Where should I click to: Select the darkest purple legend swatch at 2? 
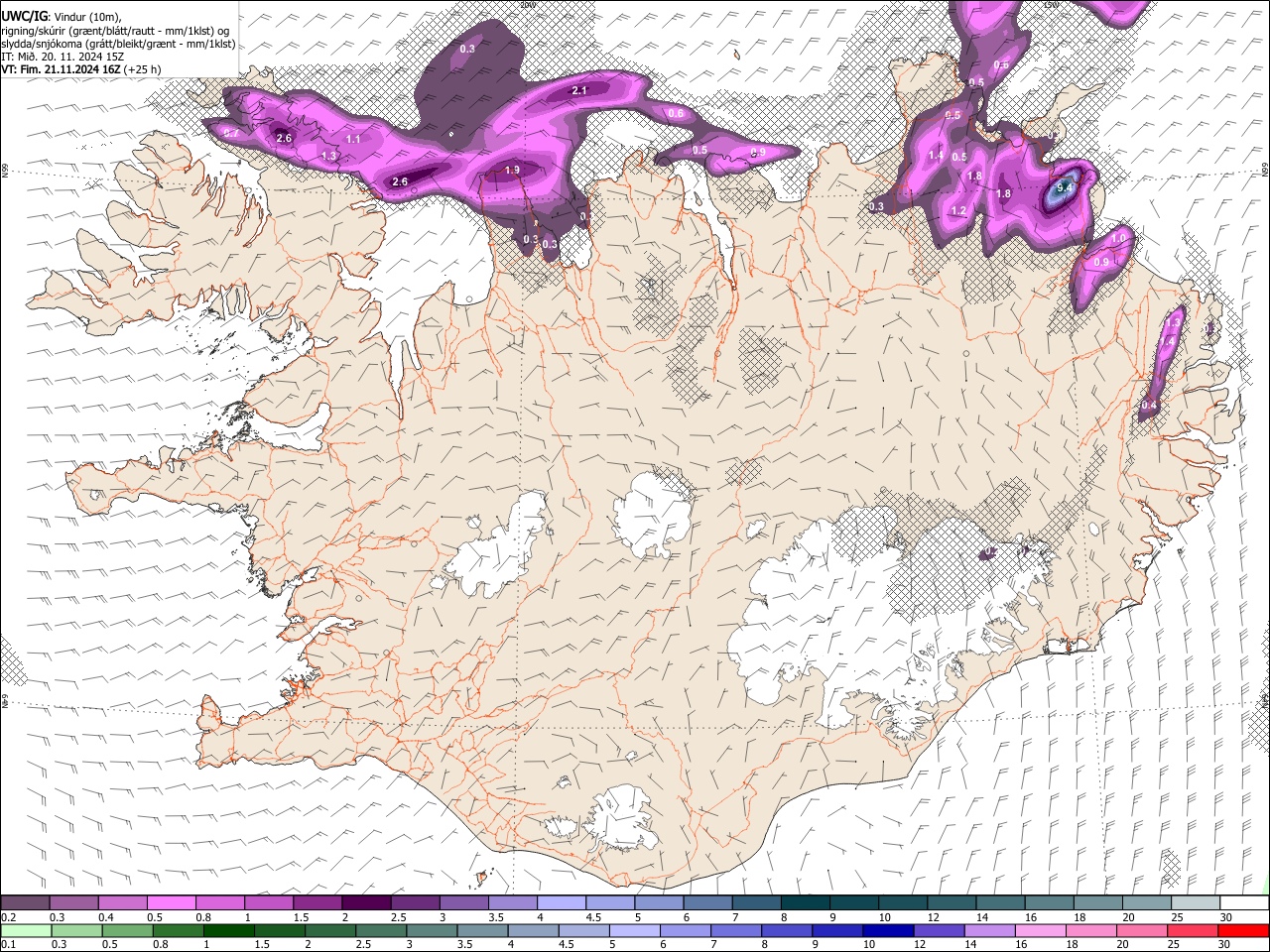coord(366,902)
